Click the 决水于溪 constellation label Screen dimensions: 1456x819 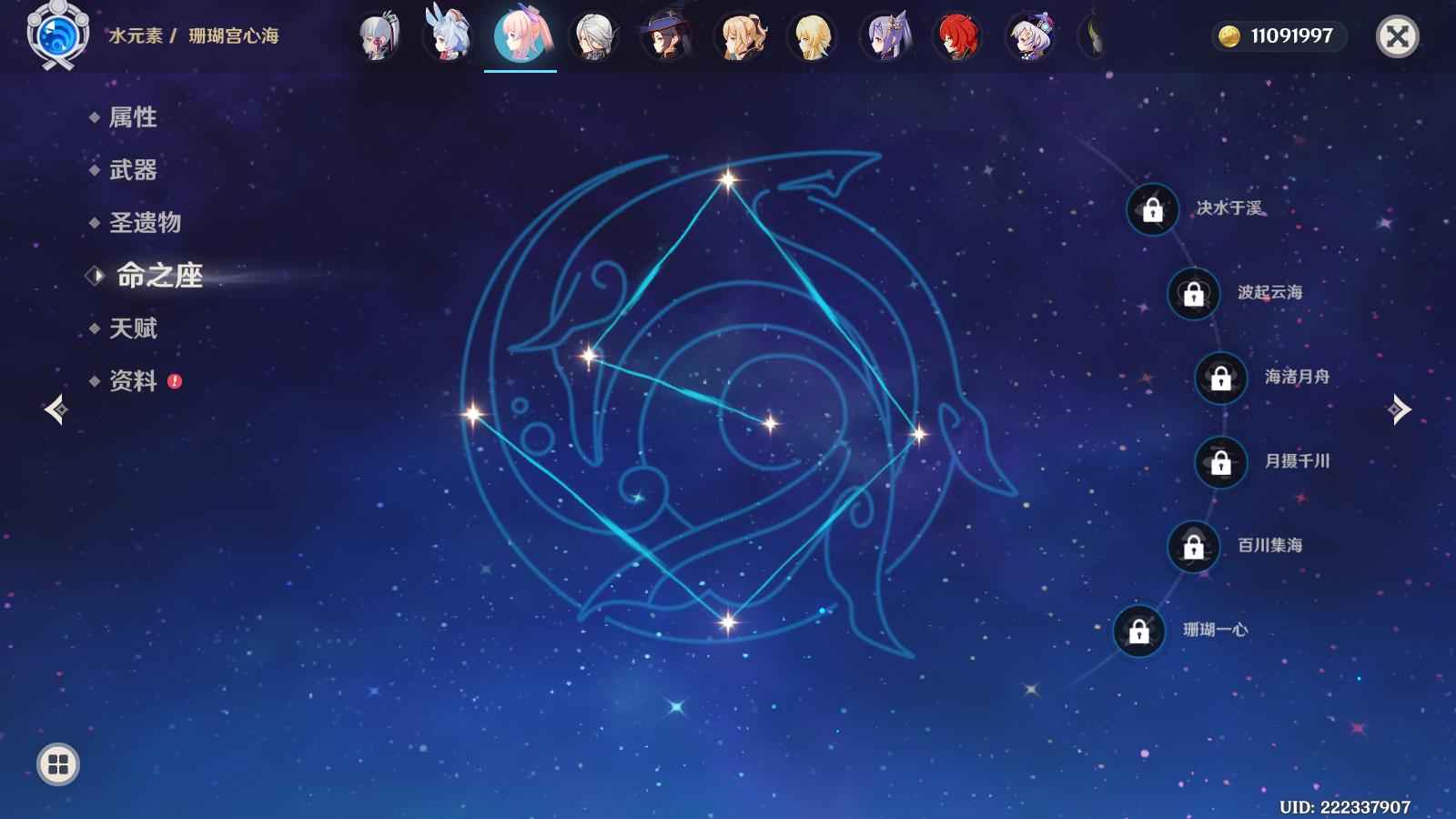coord(1229,208)
